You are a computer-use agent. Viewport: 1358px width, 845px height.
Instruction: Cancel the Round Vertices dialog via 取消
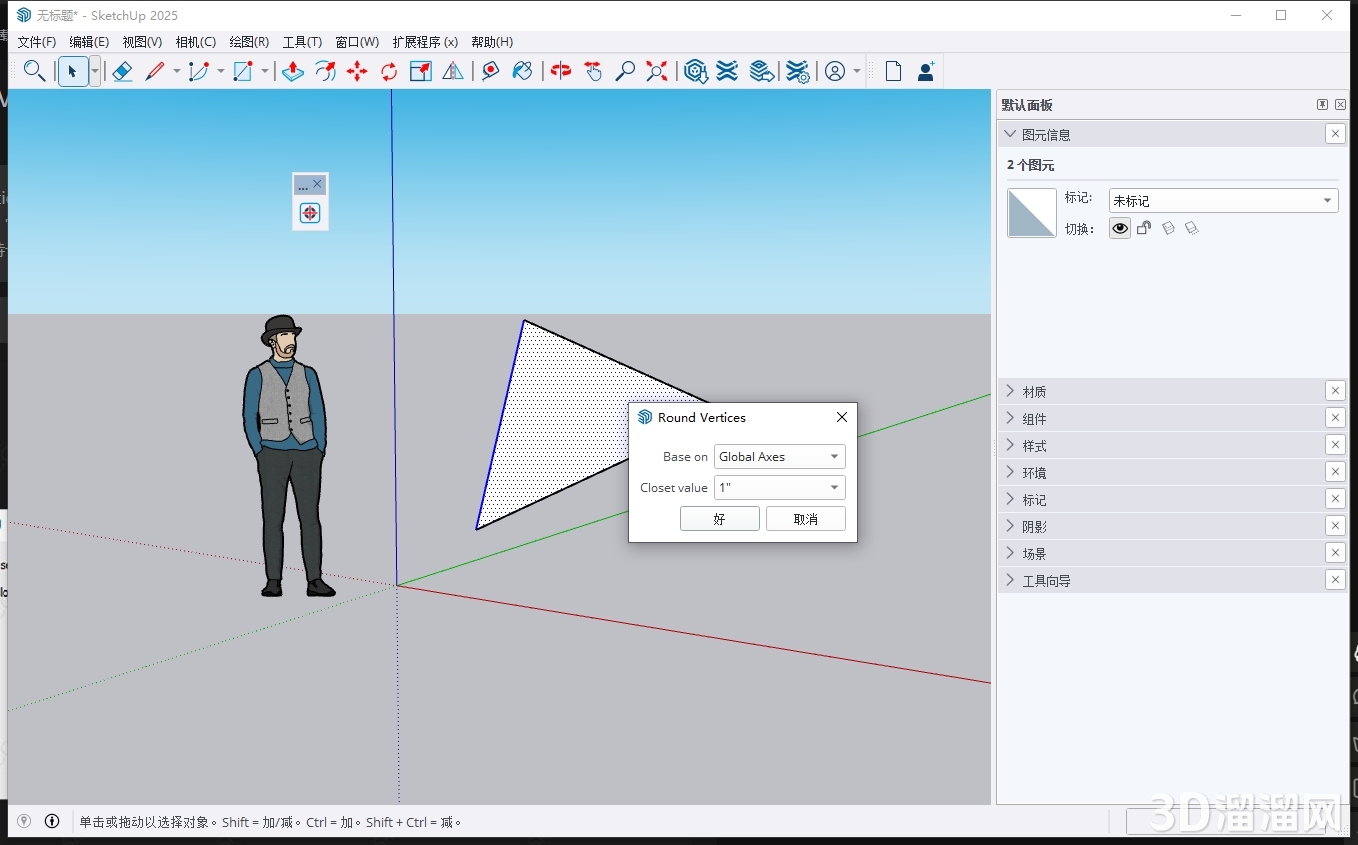(806, 518)
